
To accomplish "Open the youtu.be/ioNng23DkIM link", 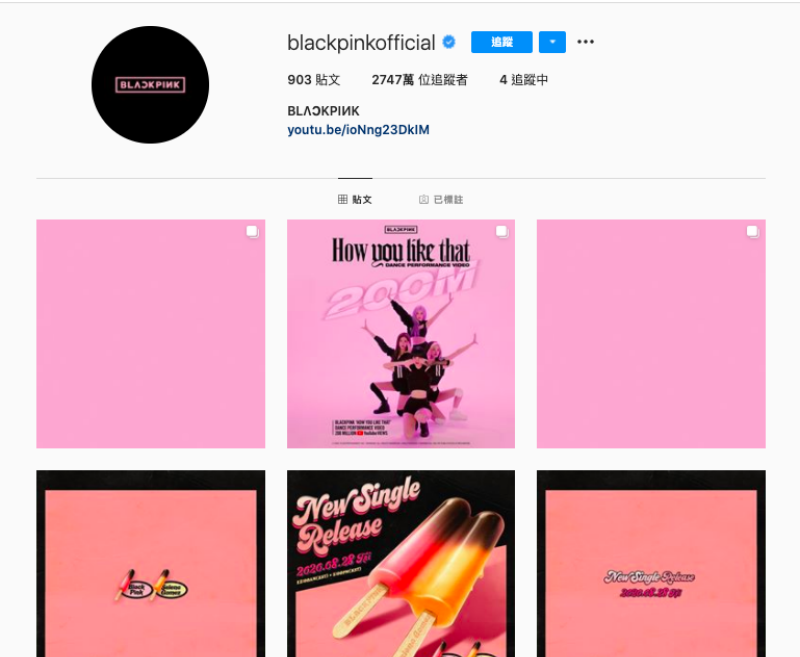I will tap(358, 130).
